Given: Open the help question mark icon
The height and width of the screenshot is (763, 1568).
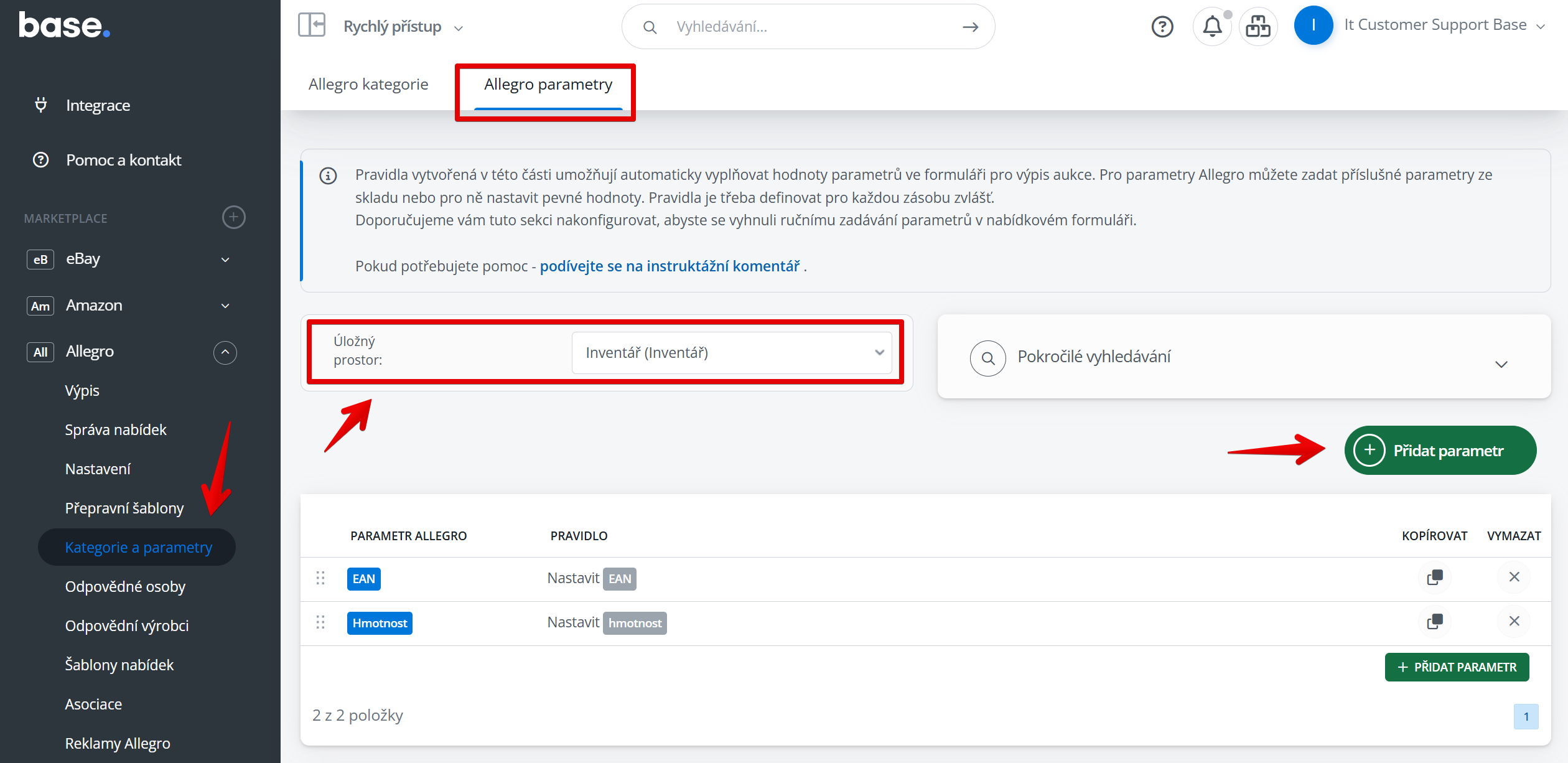Looking at the screenshot, I should 1162,26.
